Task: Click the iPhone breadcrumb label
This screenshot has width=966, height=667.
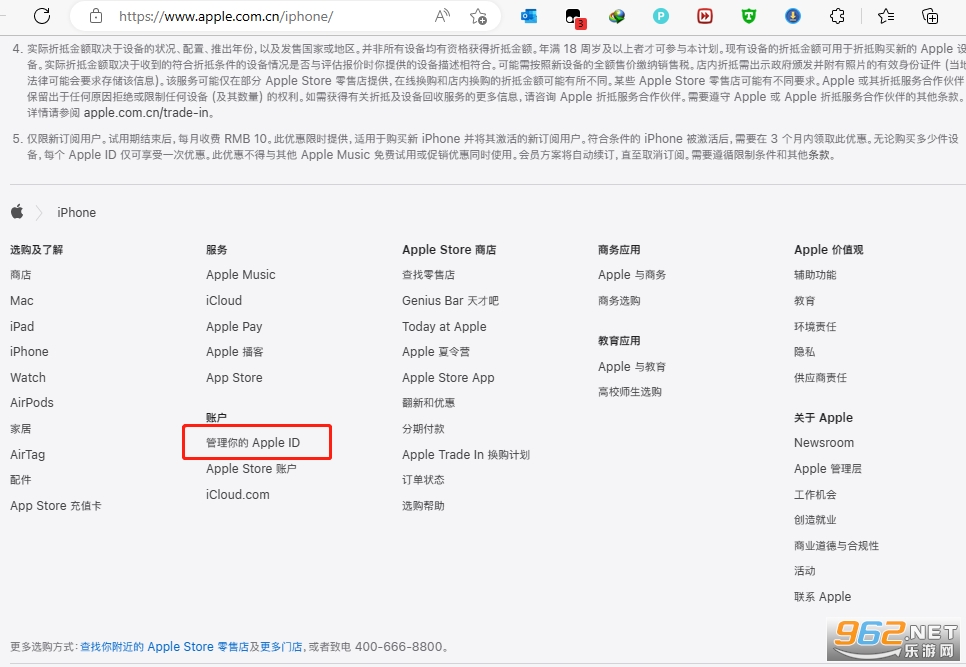Action: 76,212
